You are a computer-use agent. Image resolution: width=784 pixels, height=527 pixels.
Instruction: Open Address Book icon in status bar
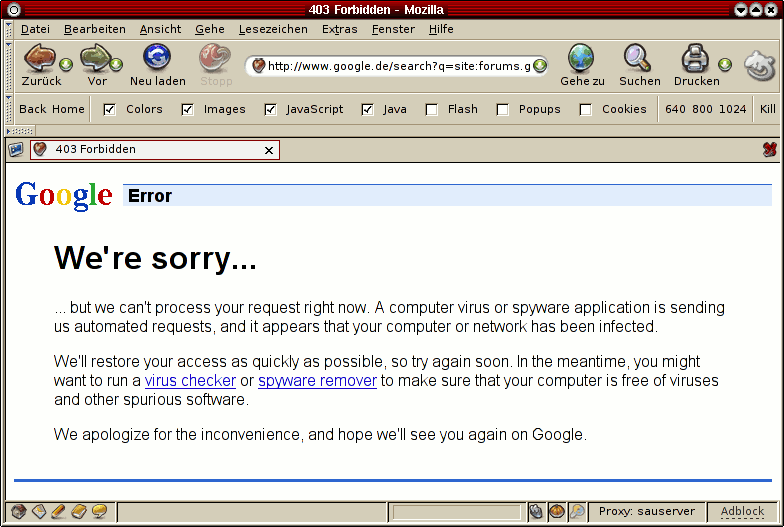pos(79,511)
